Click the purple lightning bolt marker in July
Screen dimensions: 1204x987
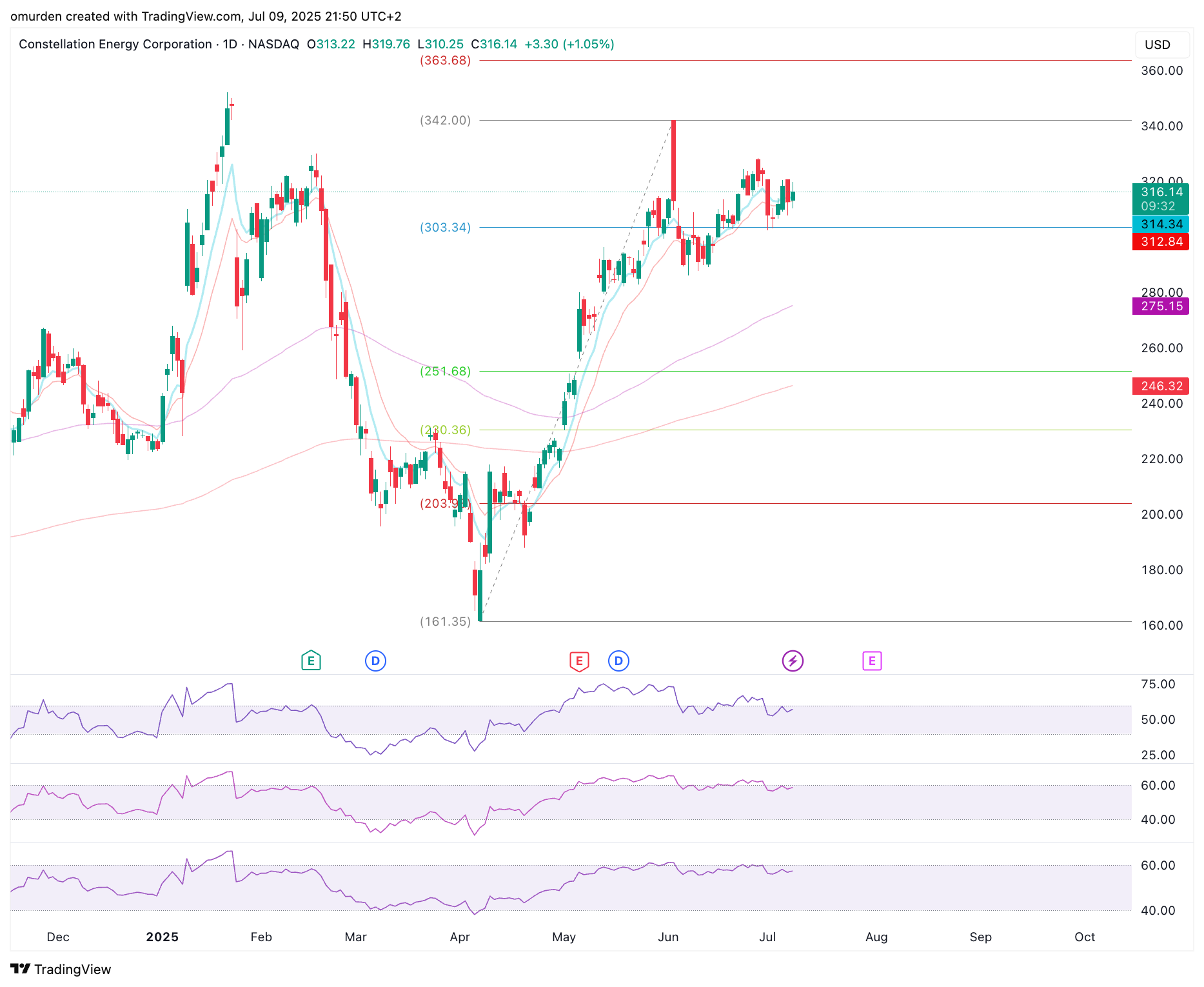(x=793, y=661)
